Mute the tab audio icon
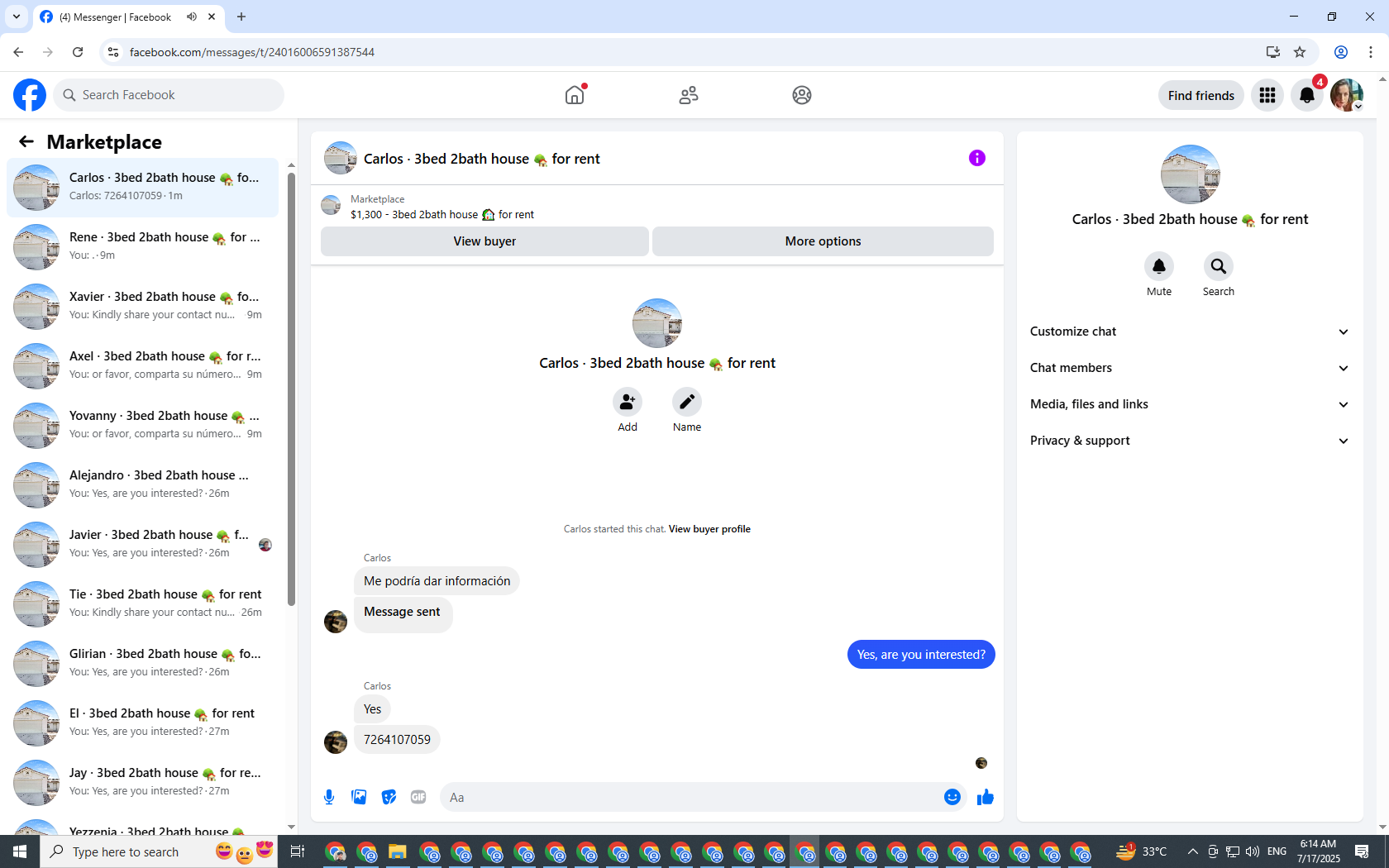1389x868 pixels. pos(192,17)
